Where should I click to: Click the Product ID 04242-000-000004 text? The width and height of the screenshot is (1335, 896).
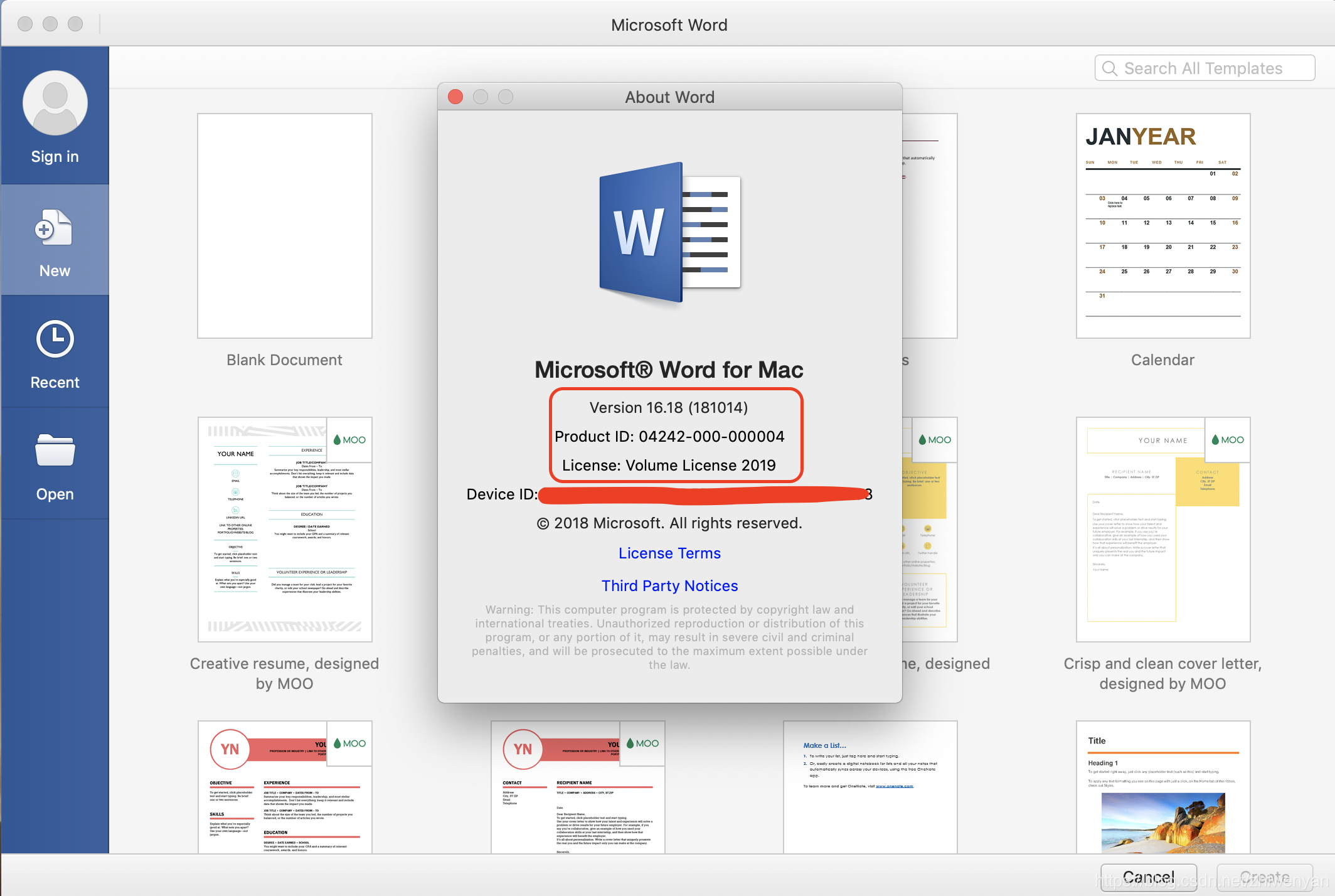(669, 437)
